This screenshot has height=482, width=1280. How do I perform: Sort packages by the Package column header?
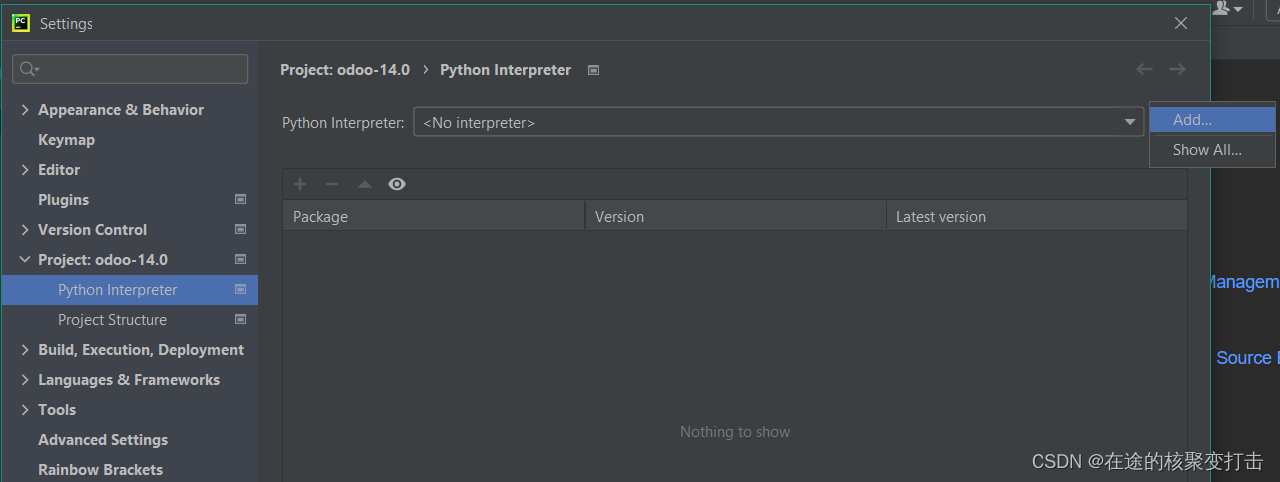coord(434,216)
